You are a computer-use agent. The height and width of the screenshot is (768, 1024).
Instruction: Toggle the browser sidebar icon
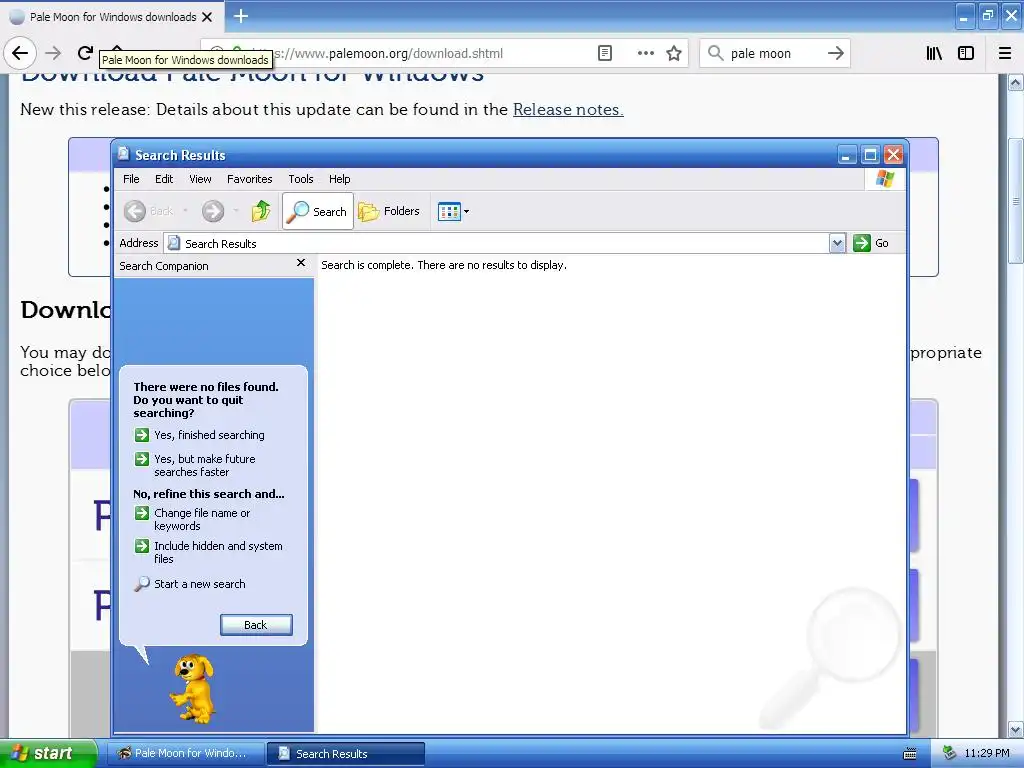(966, 53)
